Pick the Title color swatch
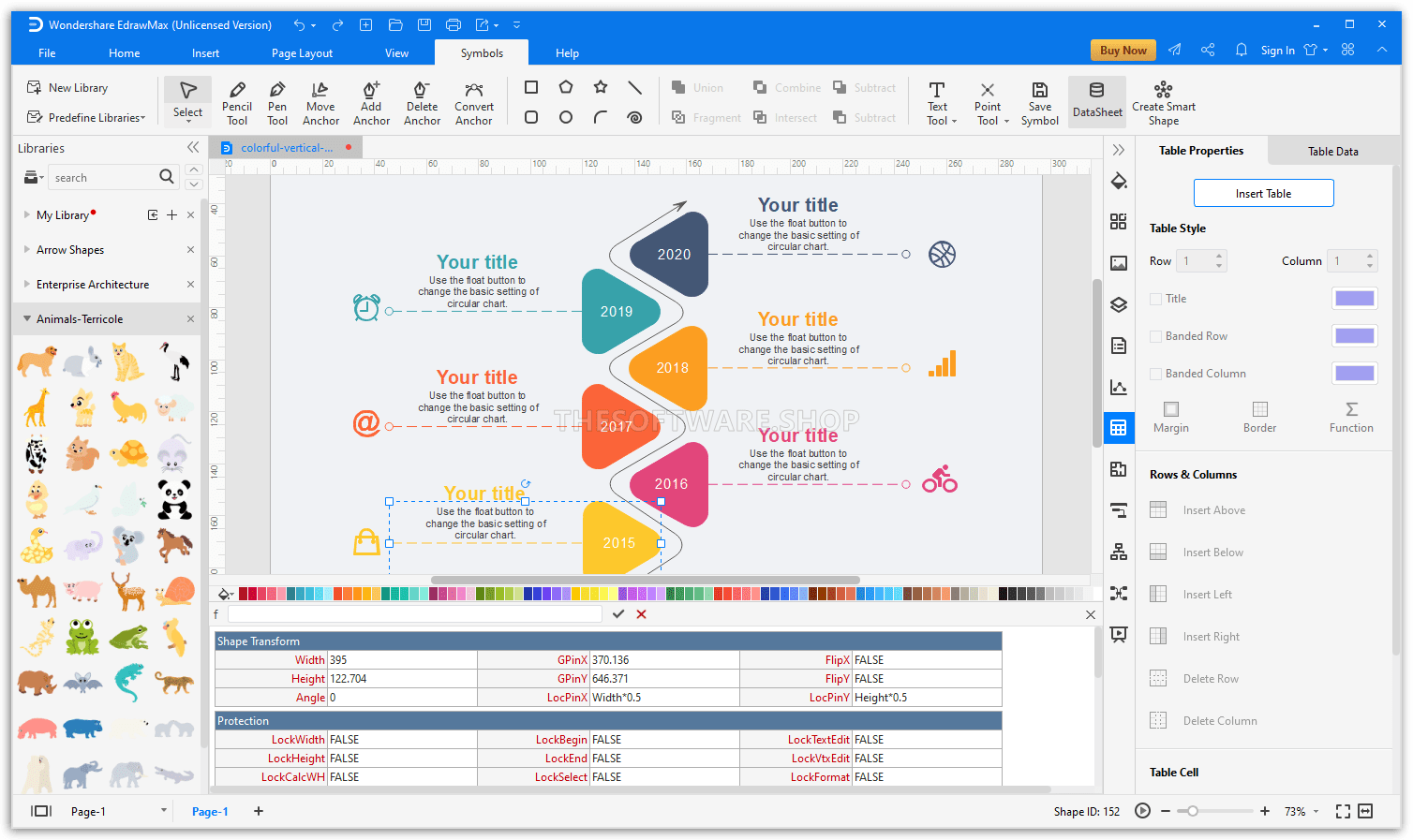 (1354, 299)
